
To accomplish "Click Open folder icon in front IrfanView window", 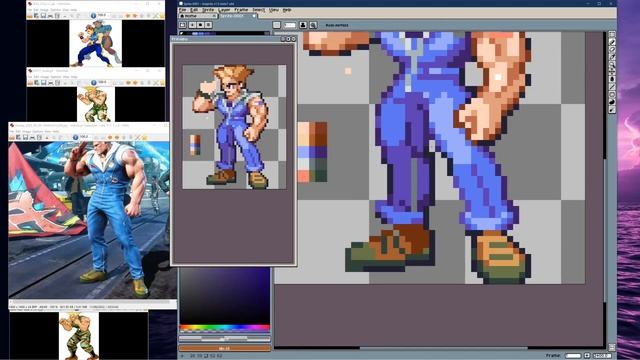I will [x=12, y=137].
